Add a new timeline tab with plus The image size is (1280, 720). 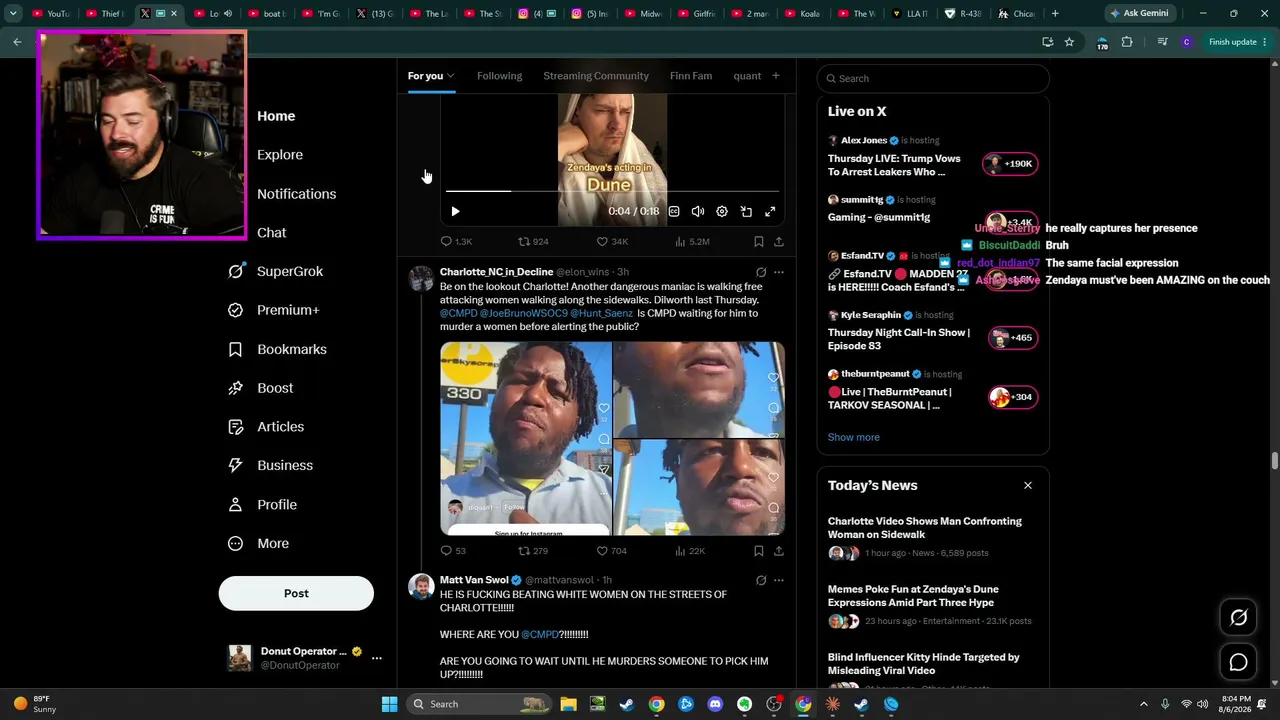tap(775, 76)
